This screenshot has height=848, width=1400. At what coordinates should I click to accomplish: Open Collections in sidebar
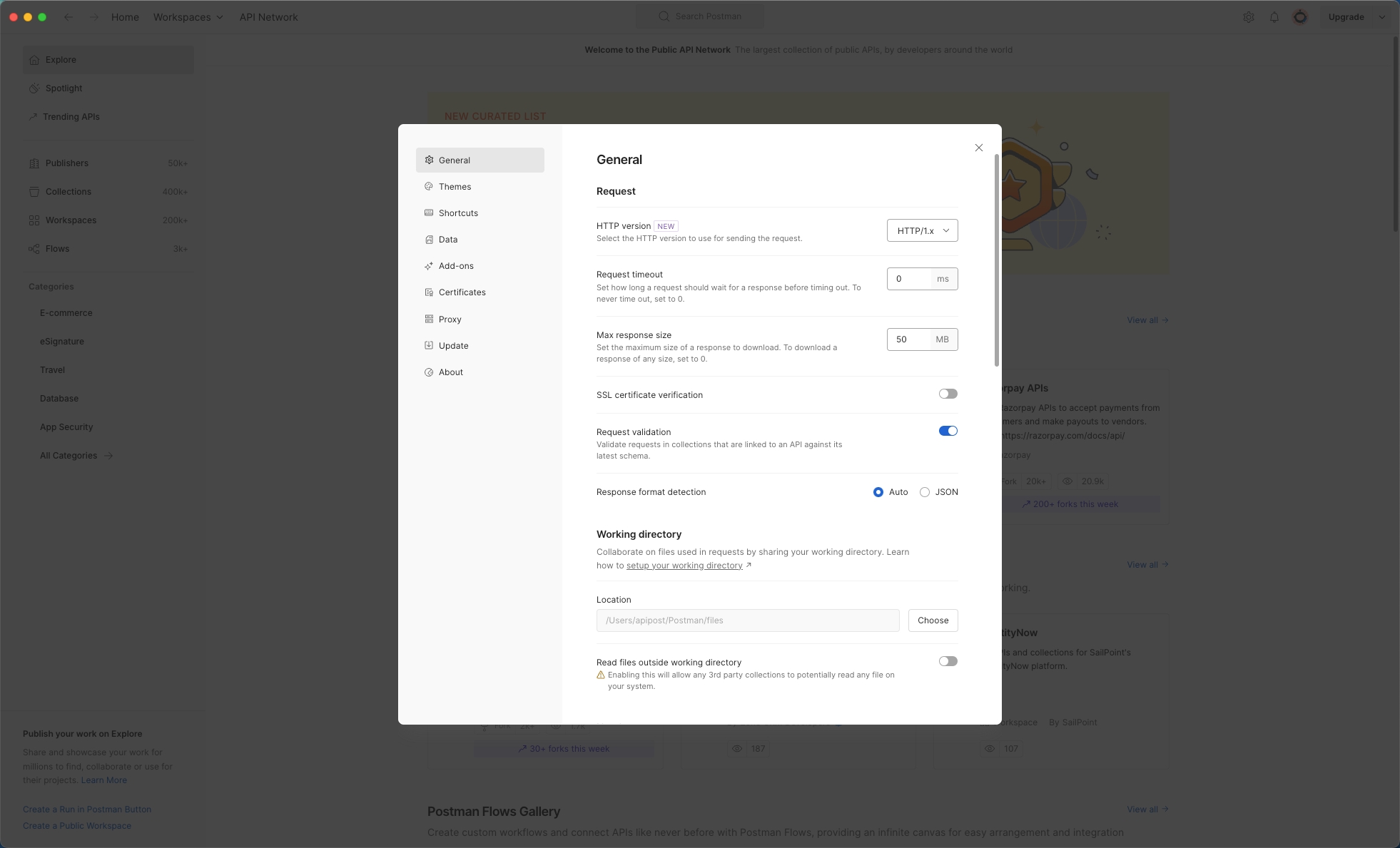[x=108, y=192]
